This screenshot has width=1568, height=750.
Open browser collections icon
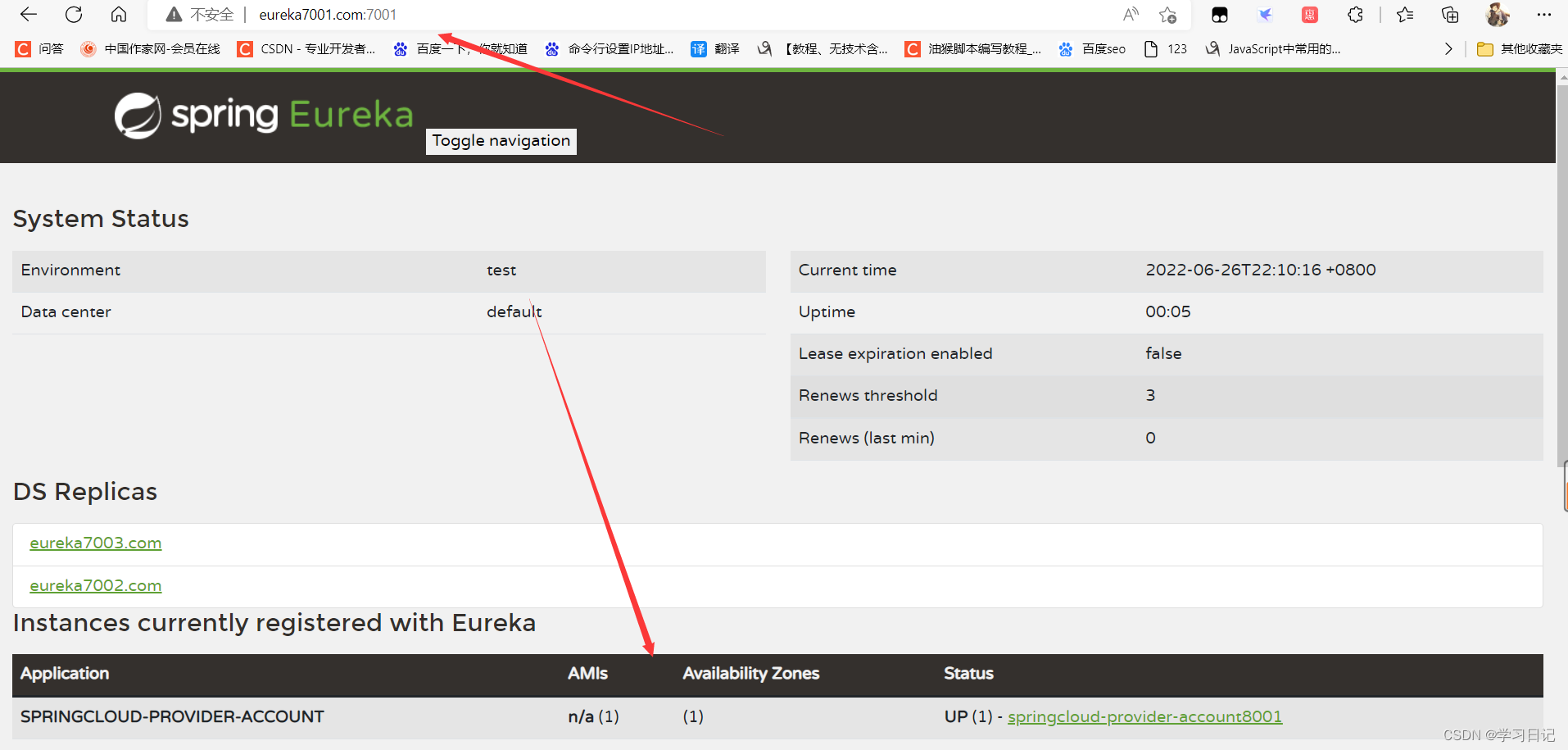click(1450, 14)
